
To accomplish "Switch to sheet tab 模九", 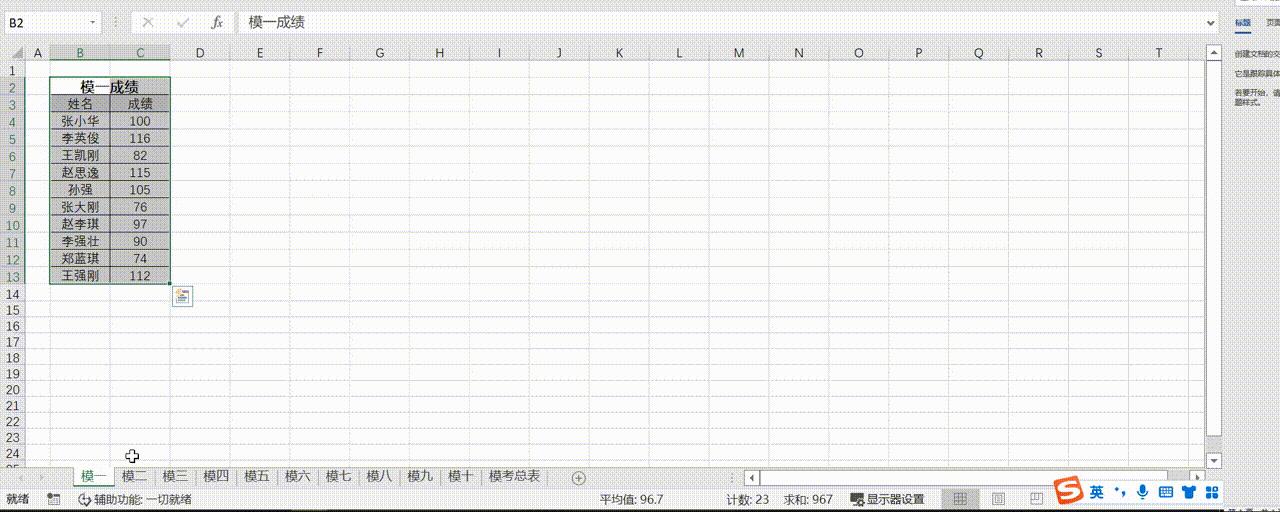I will point(420,476).
